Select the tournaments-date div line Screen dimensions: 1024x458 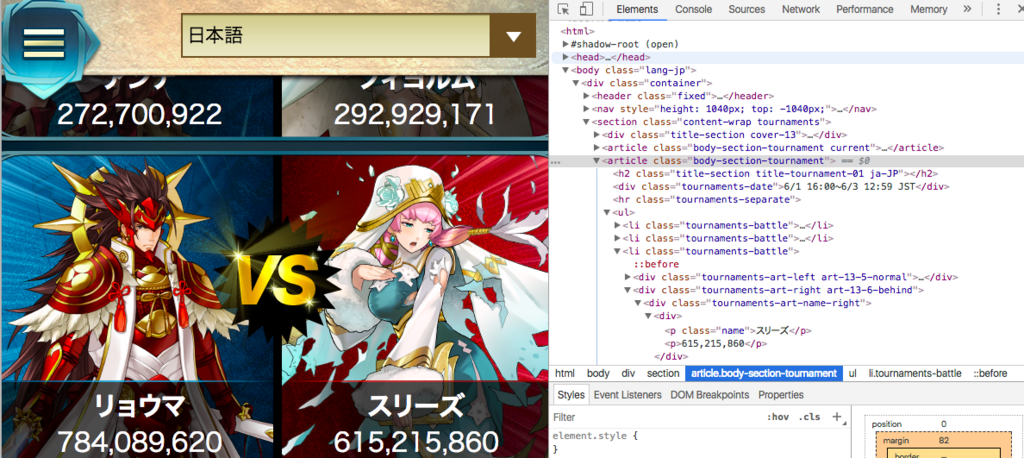point(781,186)
